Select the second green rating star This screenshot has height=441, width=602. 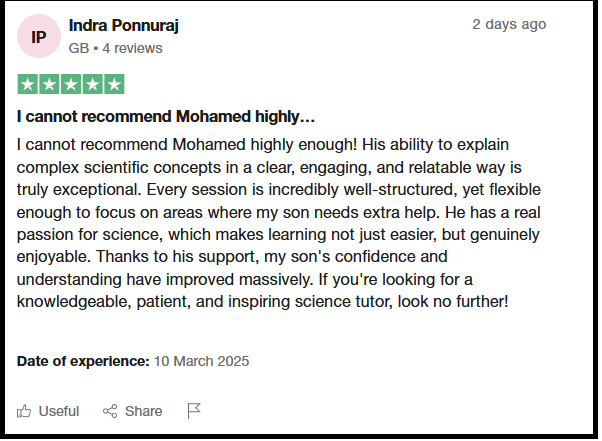point(49,84)
